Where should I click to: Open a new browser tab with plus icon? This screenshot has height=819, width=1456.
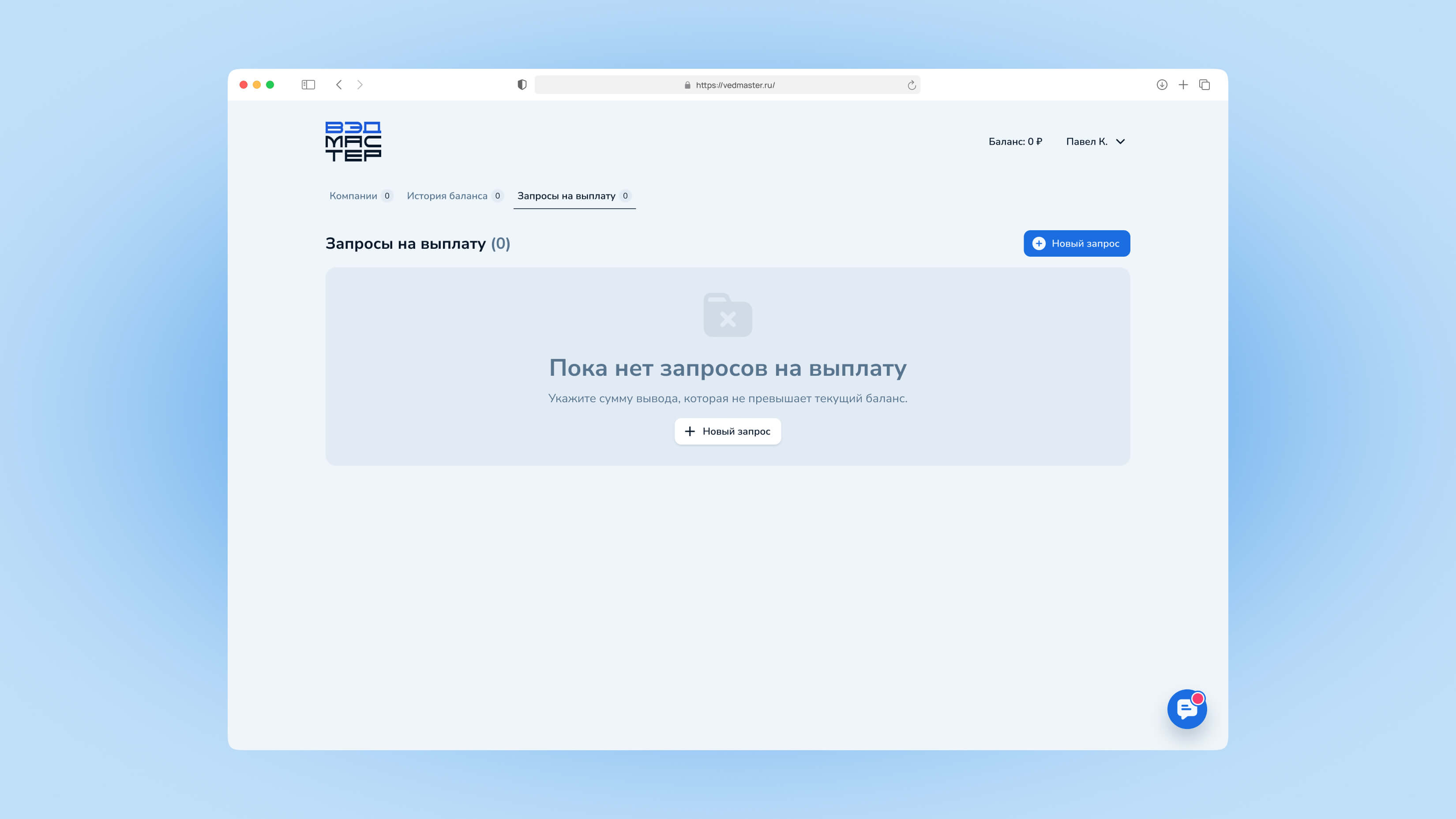1183,85
